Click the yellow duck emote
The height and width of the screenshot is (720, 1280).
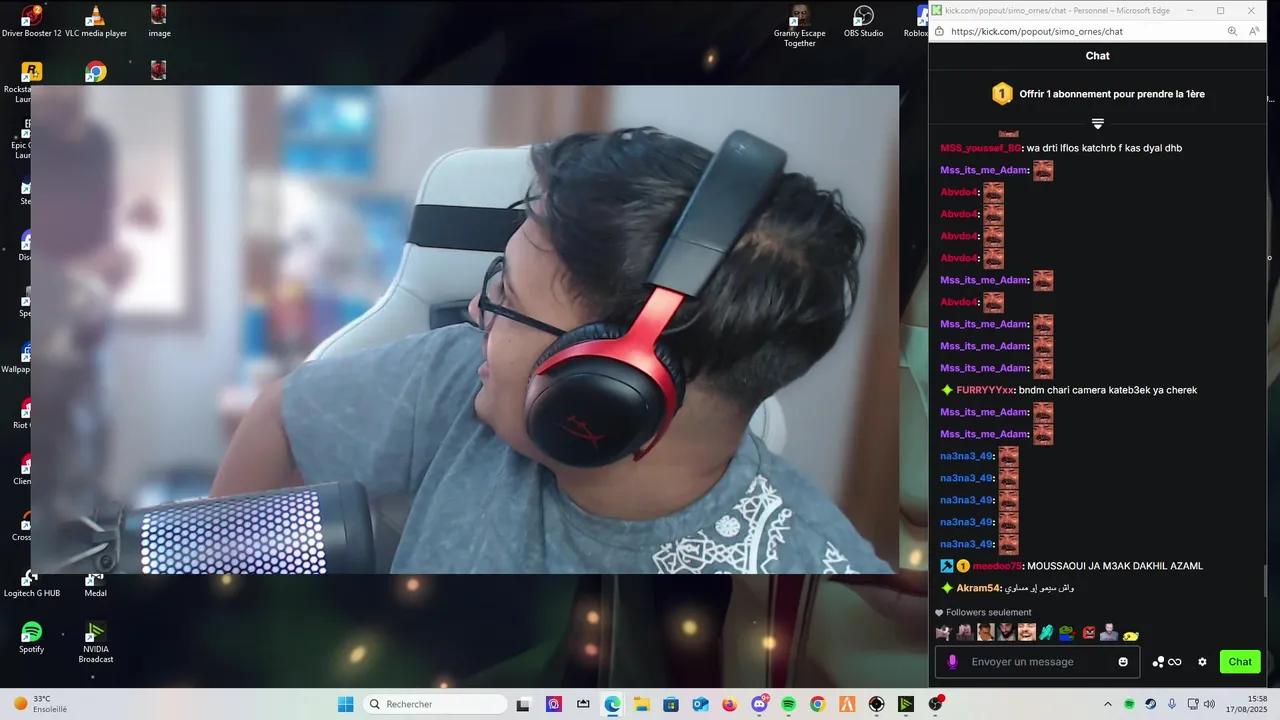pos(1131,634)
